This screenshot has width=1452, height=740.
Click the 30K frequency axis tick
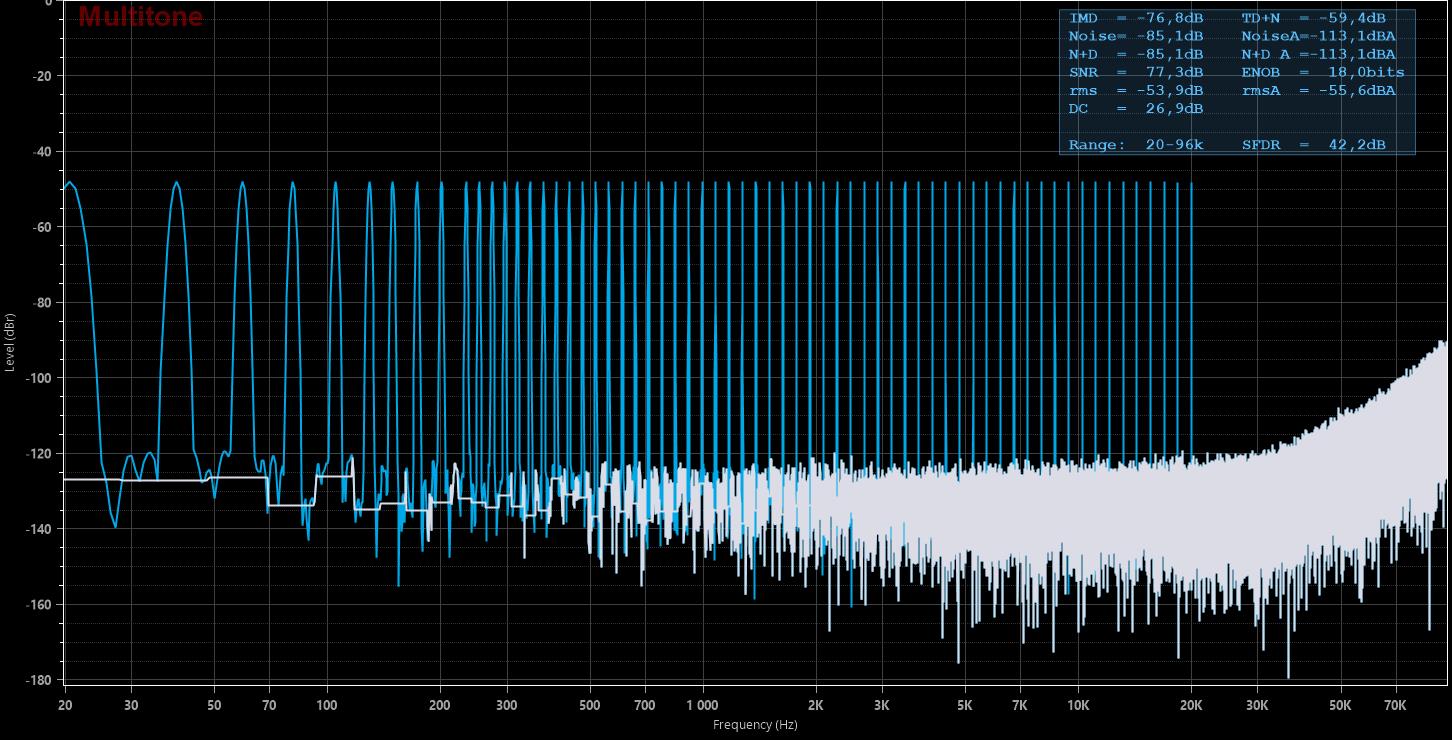[x=1257, y=705]
